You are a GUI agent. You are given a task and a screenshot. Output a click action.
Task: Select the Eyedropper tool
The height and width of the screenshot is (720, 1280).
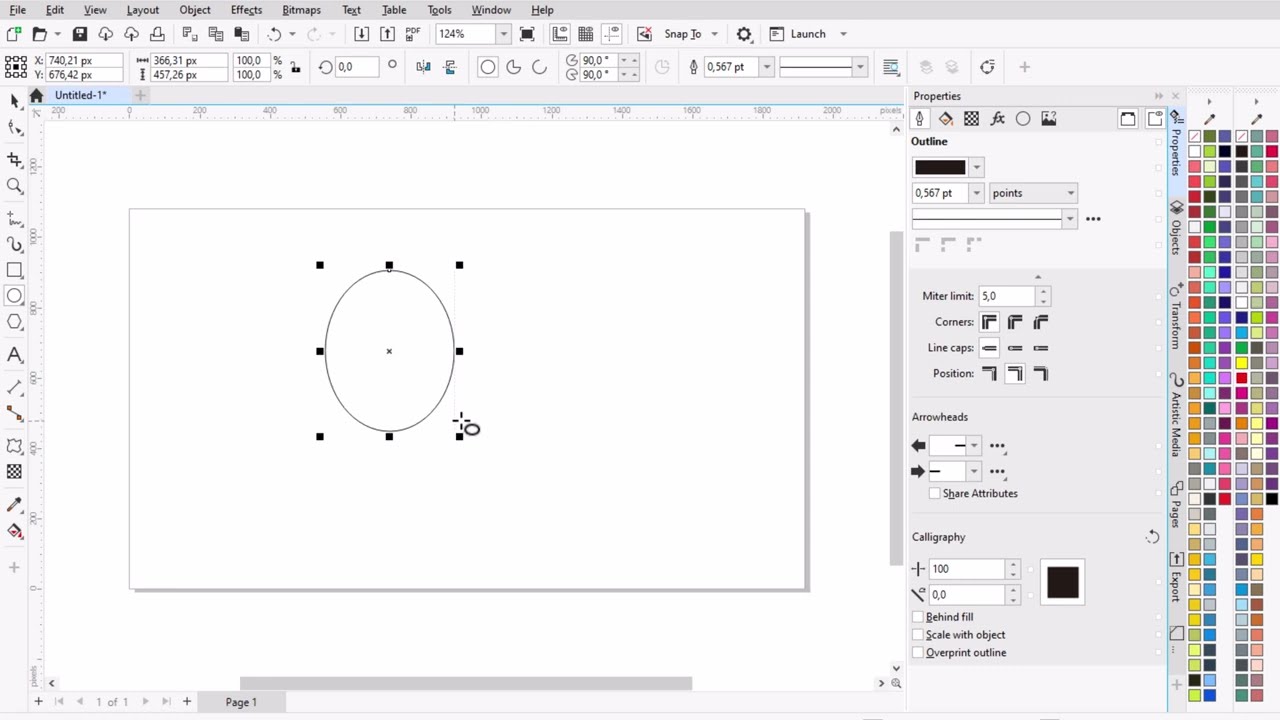coord(14,505)
